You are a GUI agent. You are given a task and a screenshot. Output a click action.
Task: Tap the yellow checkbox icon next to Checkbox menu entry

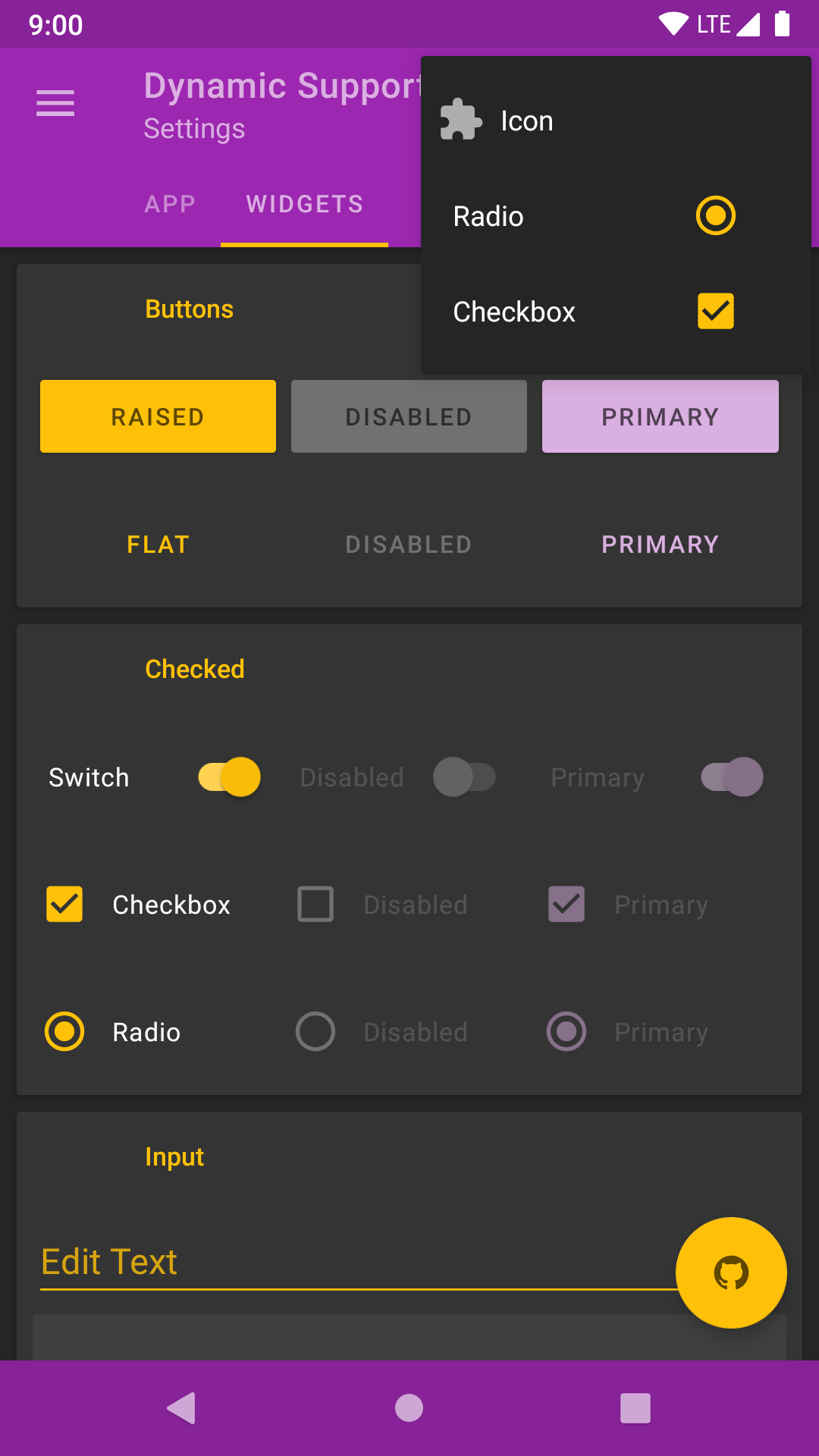[714, 310]
